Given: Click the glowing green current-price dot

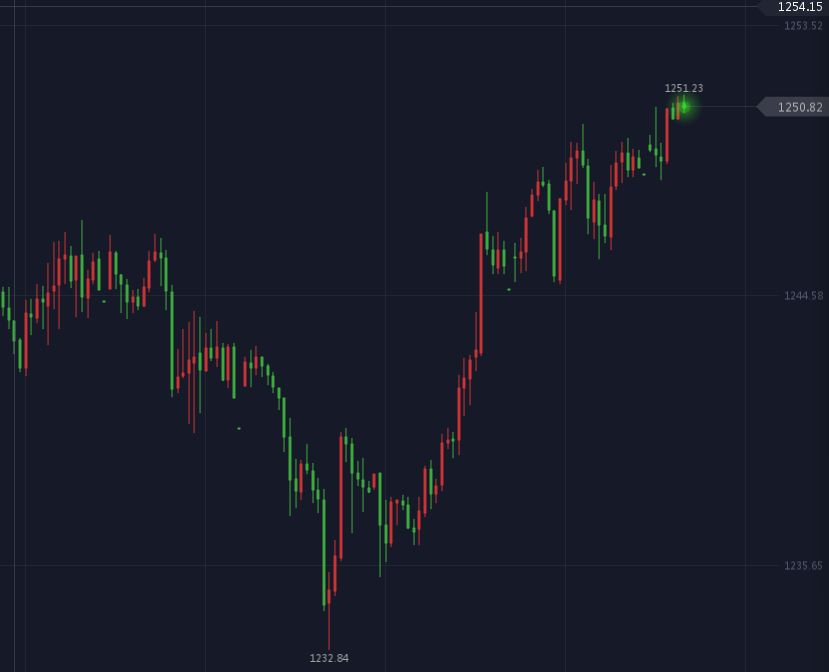Looking at the screenshot, I should coord(684,106).
